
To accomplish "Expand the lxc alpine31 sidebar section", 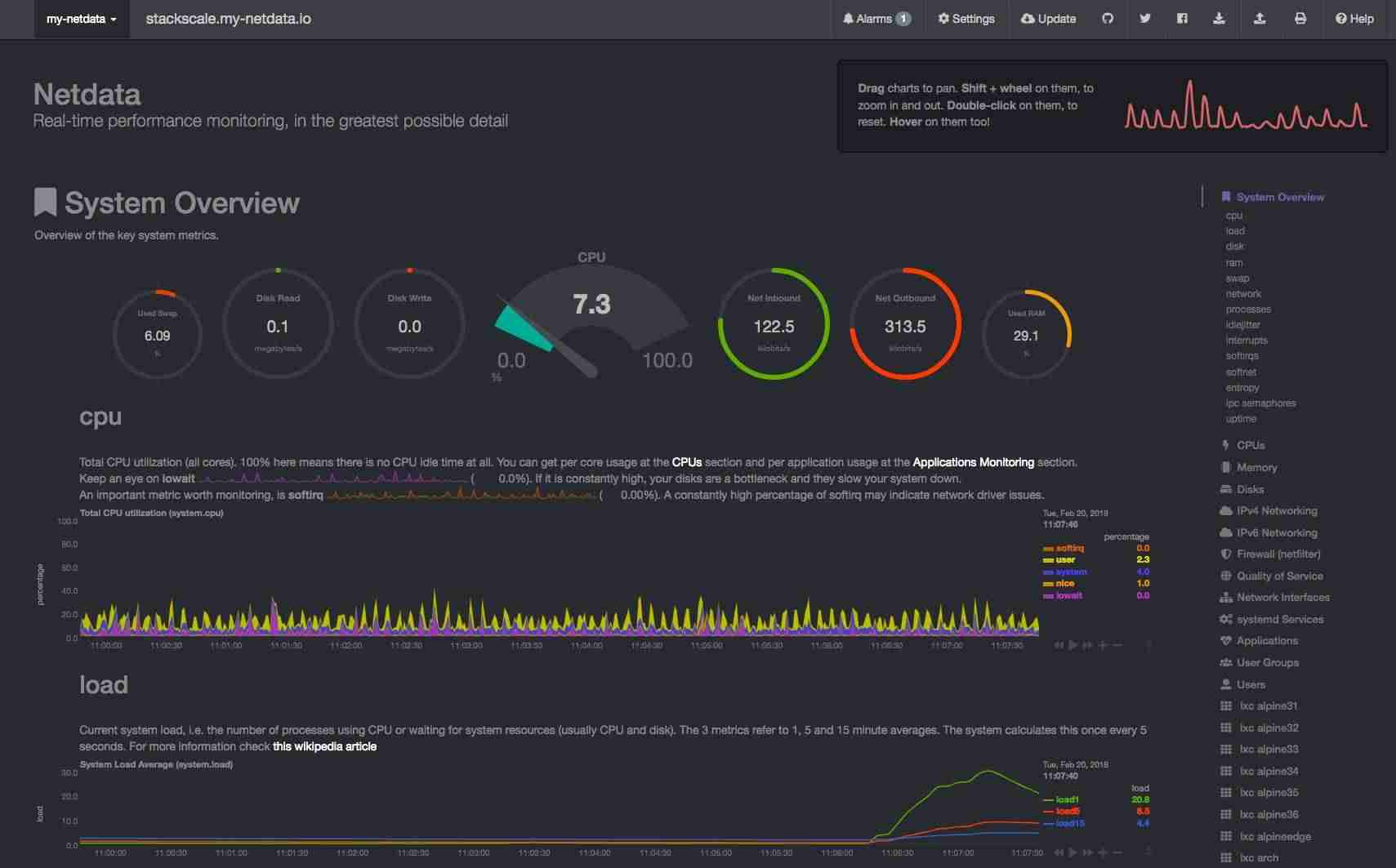I will pos(1268,706).
